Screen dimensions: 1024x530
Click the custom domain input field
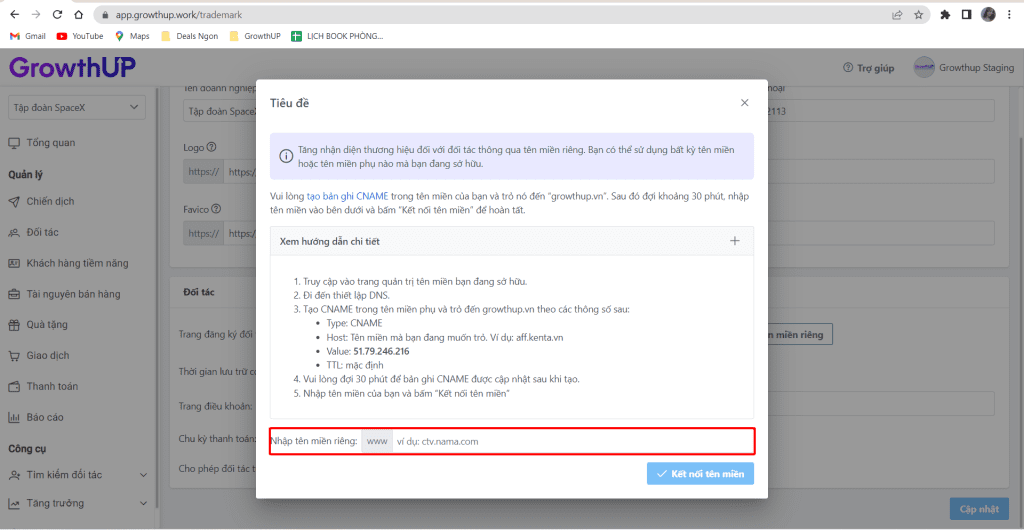point(570,441)
